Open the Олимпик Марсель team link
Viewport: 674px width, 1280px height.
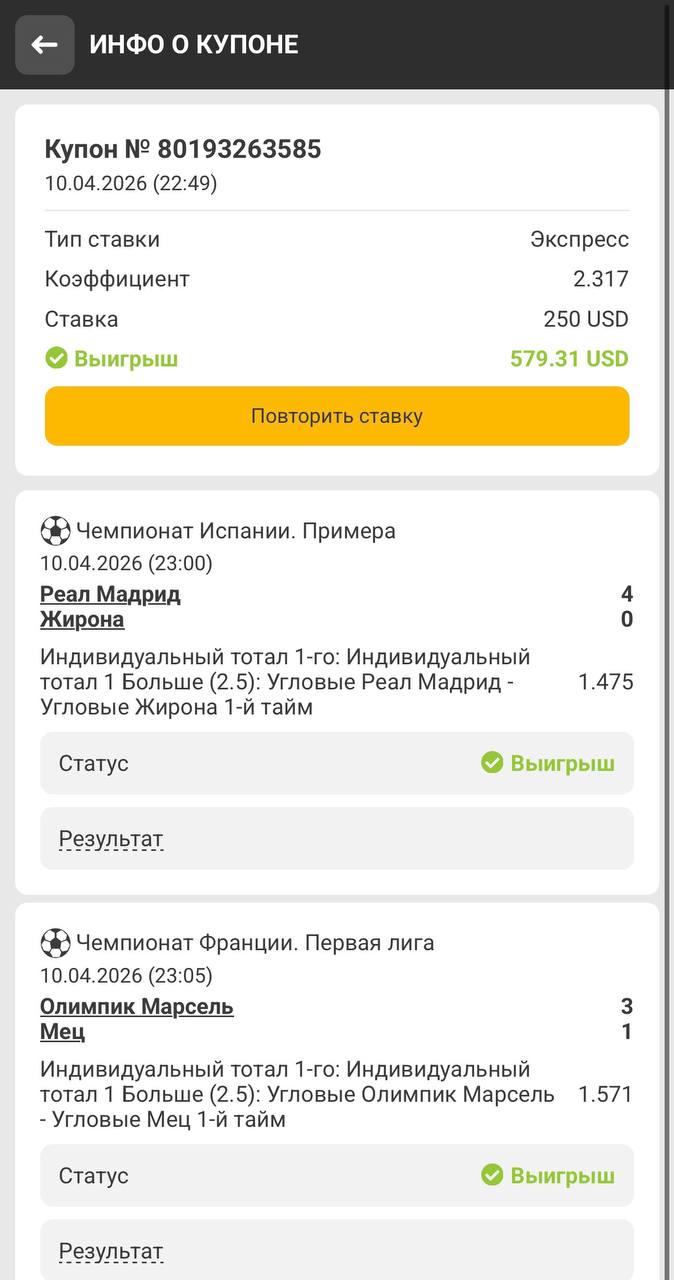137,1006
